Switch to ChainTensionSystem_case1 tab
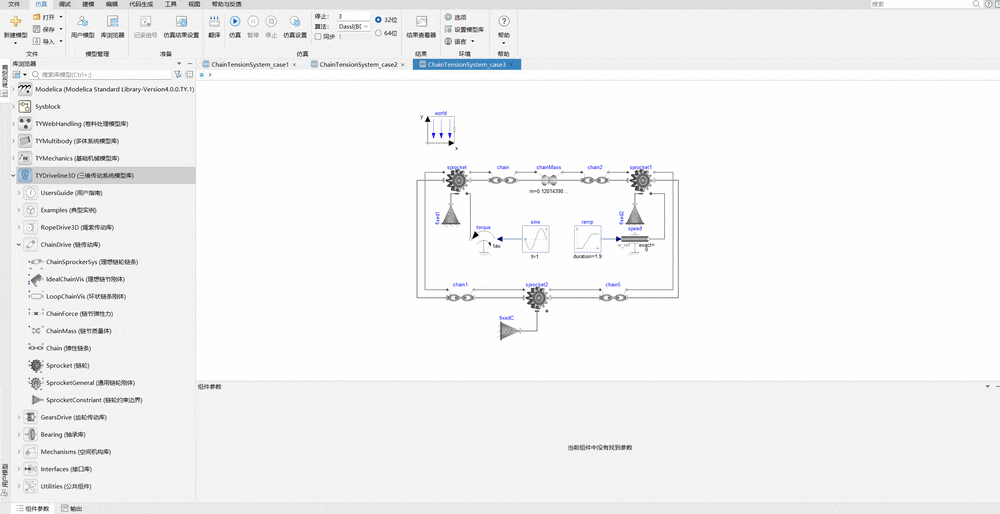Image resolution: width=1000 pixels, height=514 pixels. click(x=250, y=64)
